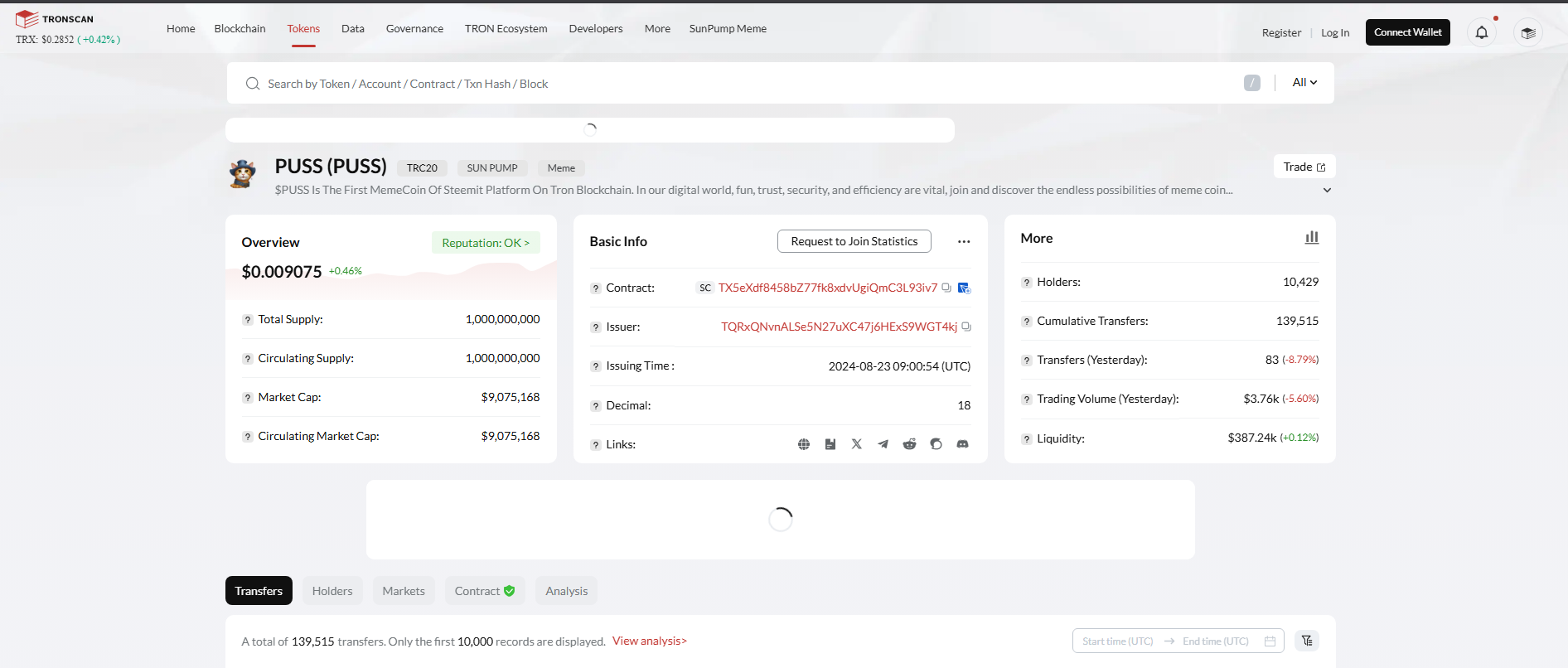Click help icon beside Liquidity
Screen dimensions: 1568x668
click(1026, 439)
